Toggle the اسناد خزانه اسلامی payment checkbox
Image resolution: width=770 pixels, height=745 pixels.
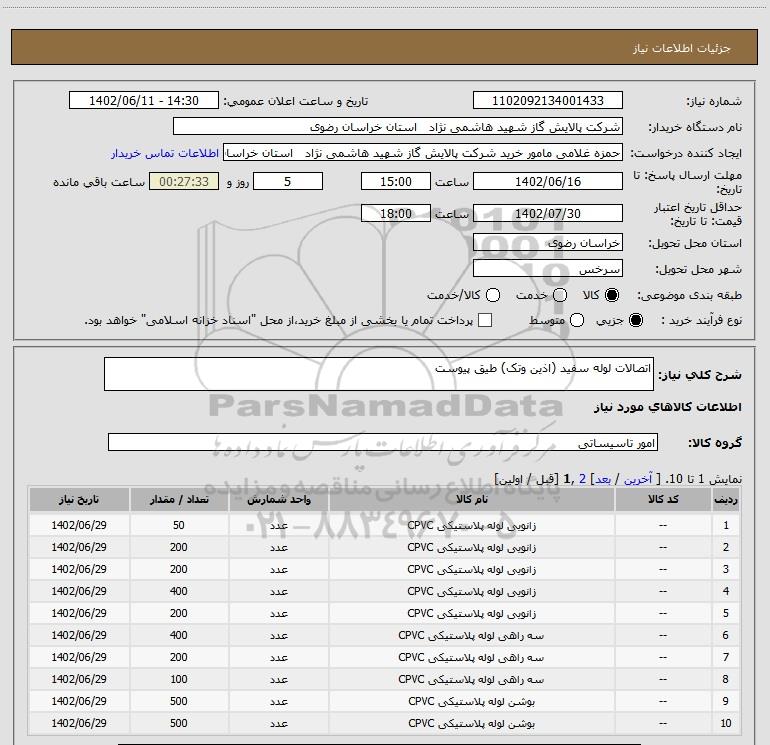pos(485,320)
